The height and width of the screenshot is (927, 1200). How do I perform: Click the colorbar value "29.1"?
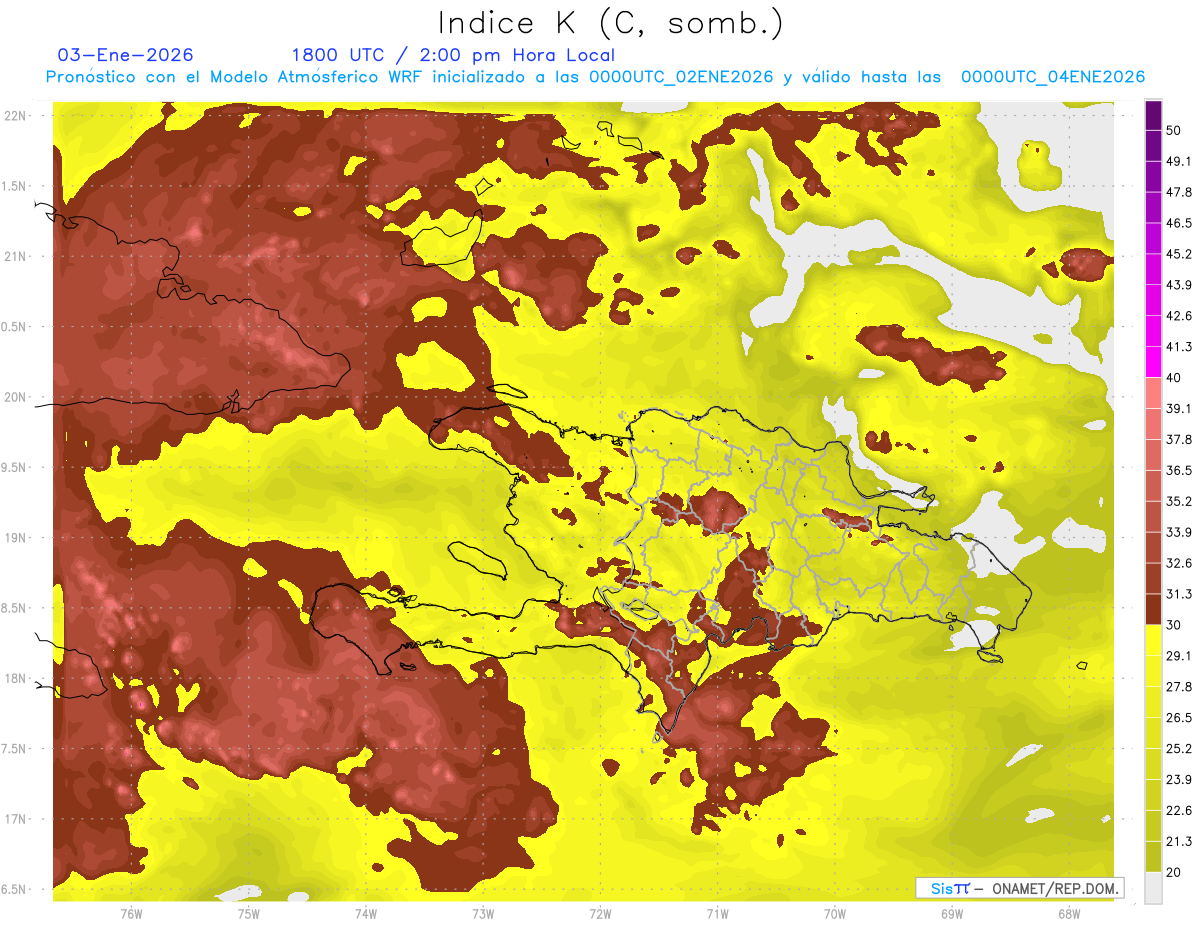coord(1179,655)
